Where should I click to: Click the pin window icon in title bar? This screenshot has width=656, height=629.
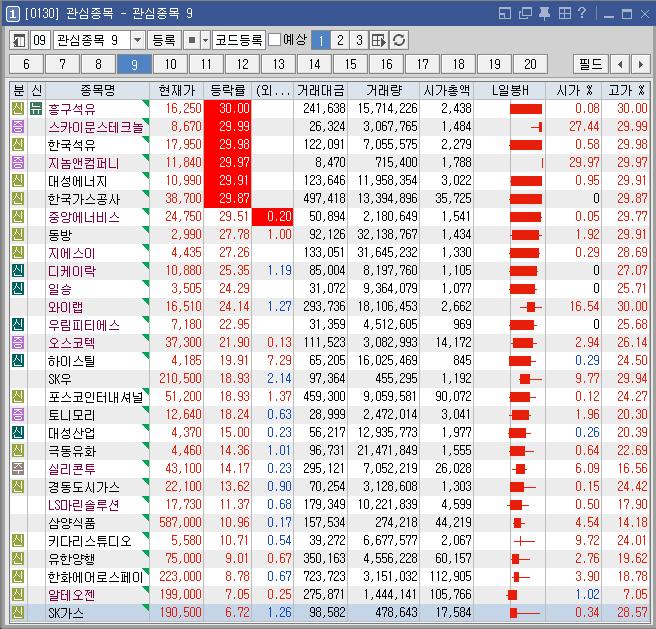click(544, 13)
